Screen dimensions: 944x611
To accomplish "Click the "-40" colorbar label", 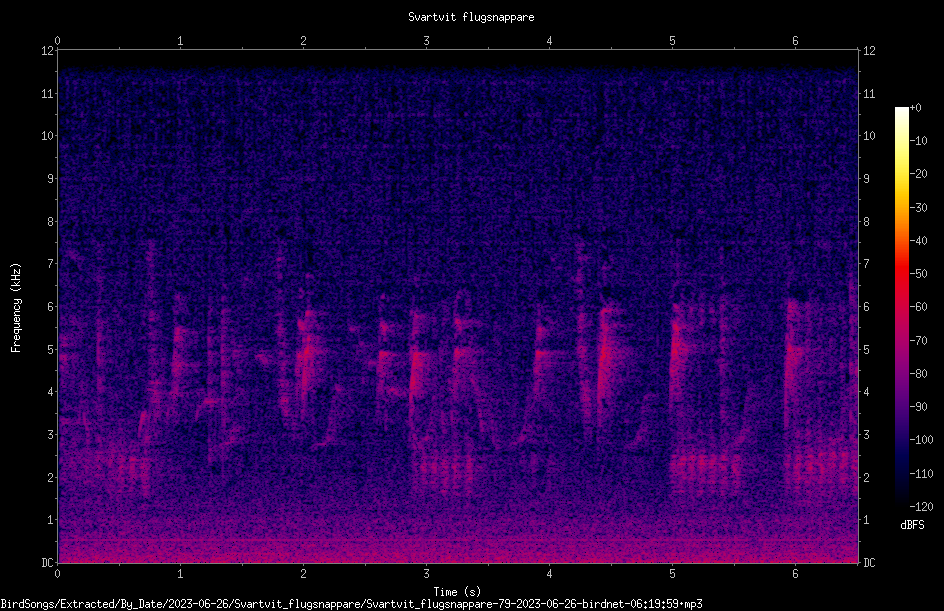I will tap(918, 241).
